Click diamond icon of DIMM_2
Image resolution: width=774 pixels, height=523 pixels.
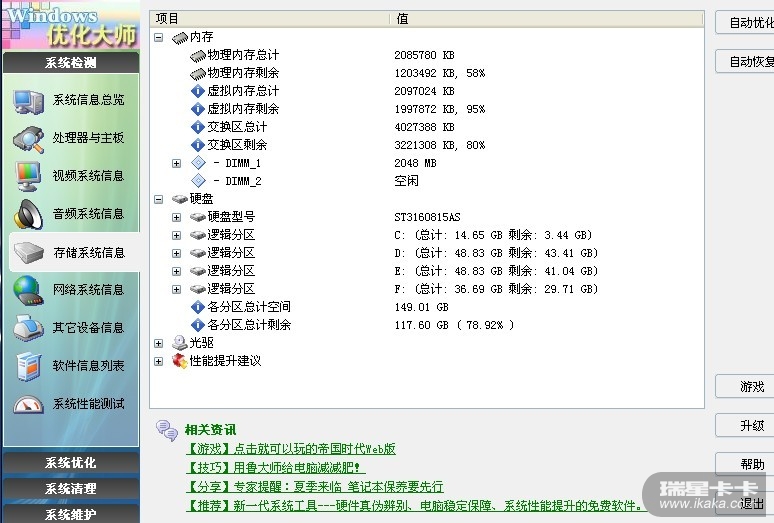pos(198,181)
